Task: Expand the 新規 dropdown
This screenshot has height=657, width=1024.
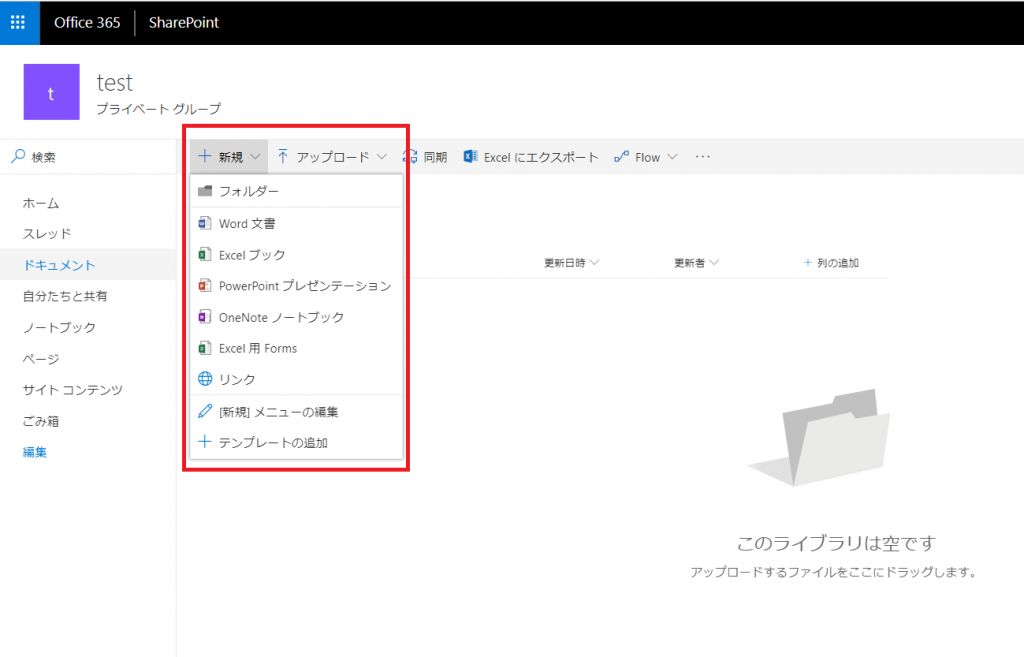Action: pos(229,157)
